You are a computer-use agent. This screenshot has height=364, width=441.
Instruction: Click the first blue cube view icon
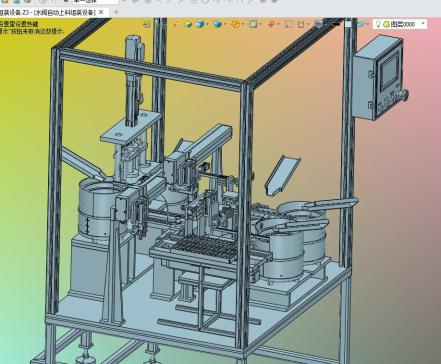(x=200, y=24)
